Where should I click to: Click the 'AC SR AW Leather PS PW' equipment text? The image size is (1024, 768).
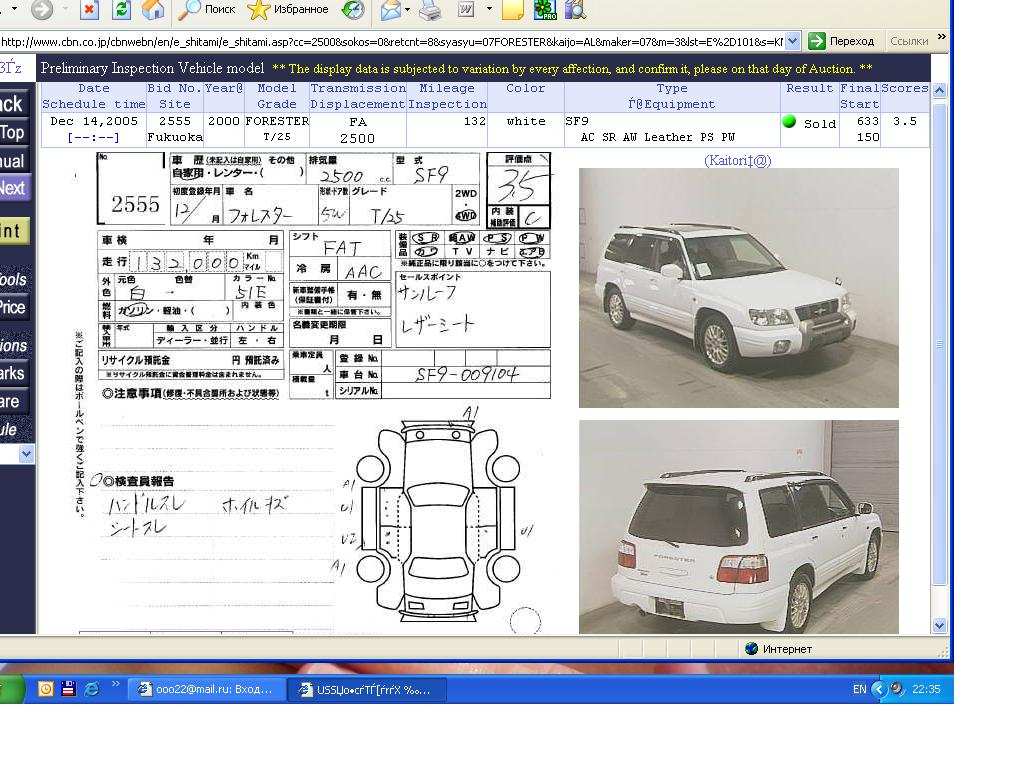pyautogui.click(x=658, y=137)
